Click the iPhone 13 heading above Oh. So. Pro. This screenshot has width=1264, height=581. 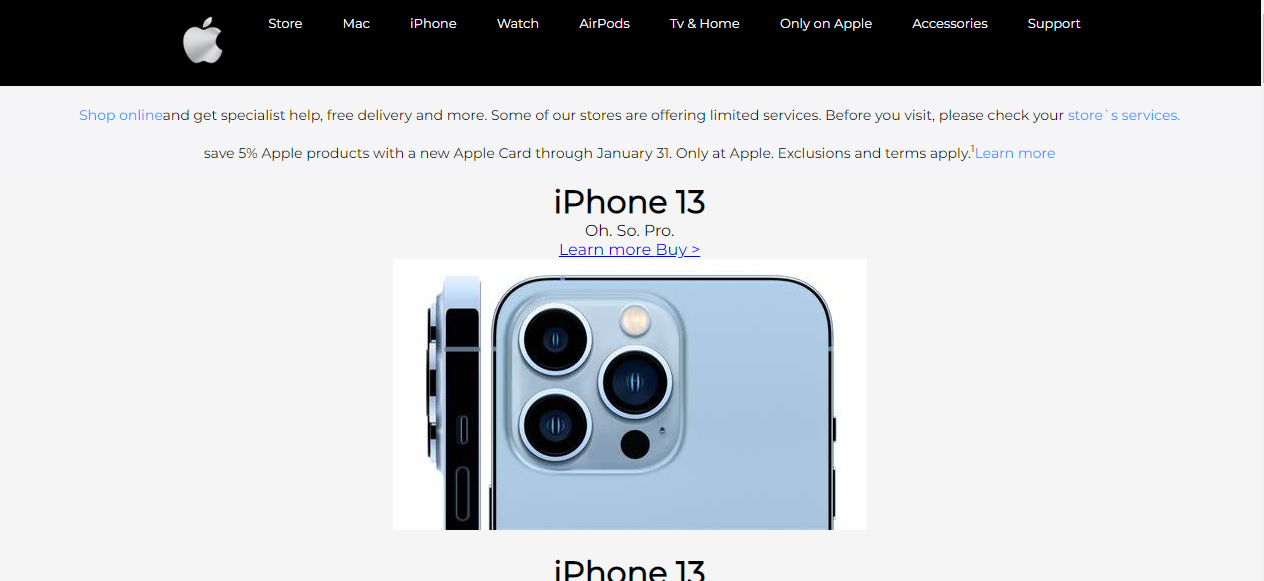point(630,202)
